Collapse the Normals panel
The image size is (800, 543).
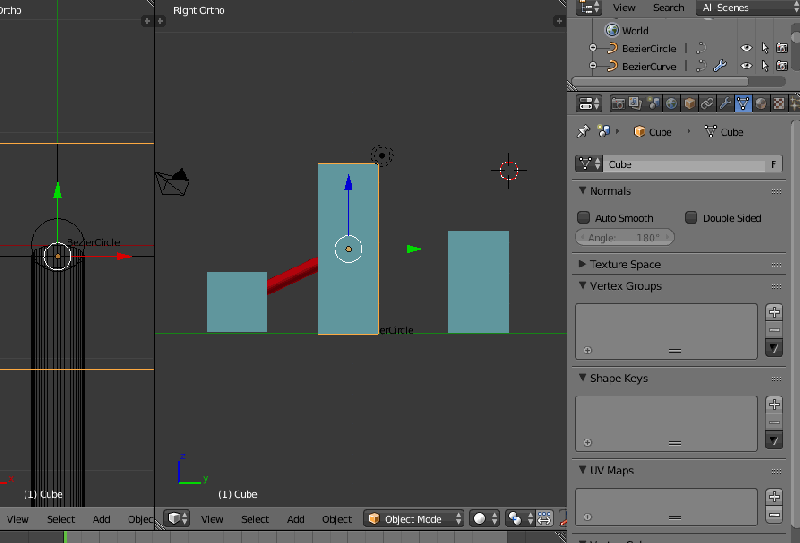point(582,190)
